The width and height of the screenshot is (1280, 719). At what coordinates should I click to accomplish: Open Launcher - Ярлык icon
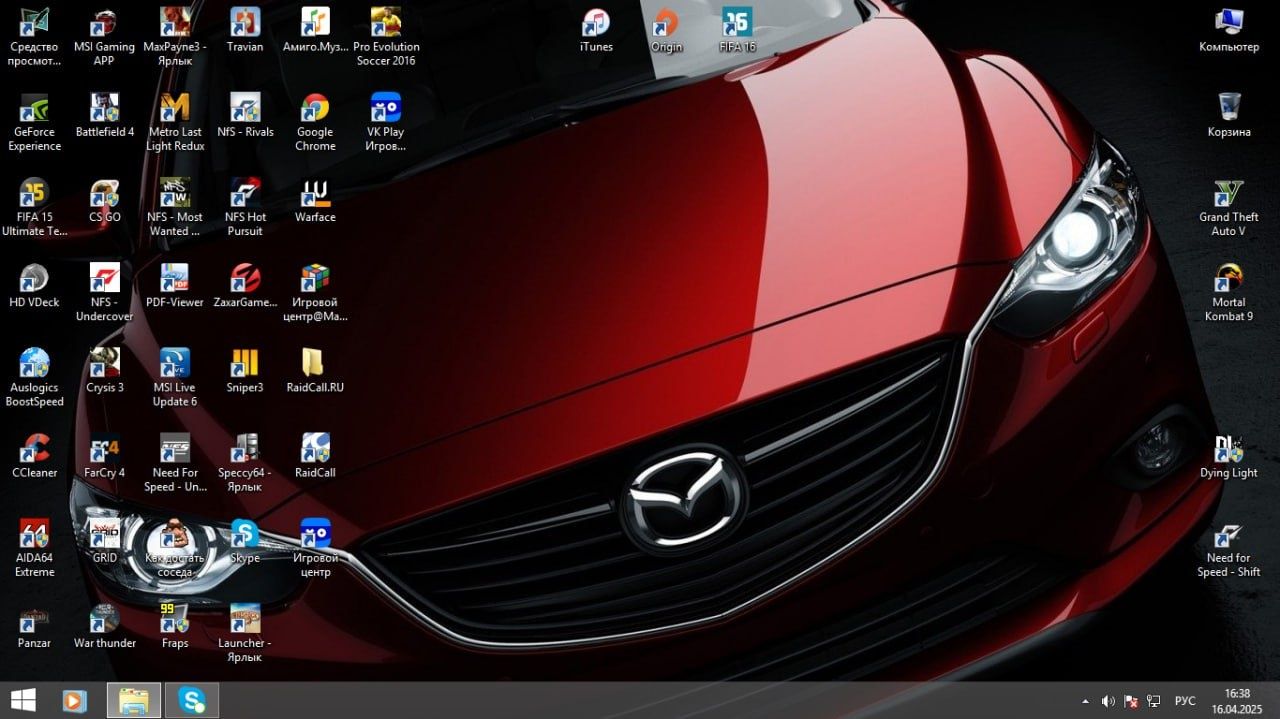click(245, 632)
